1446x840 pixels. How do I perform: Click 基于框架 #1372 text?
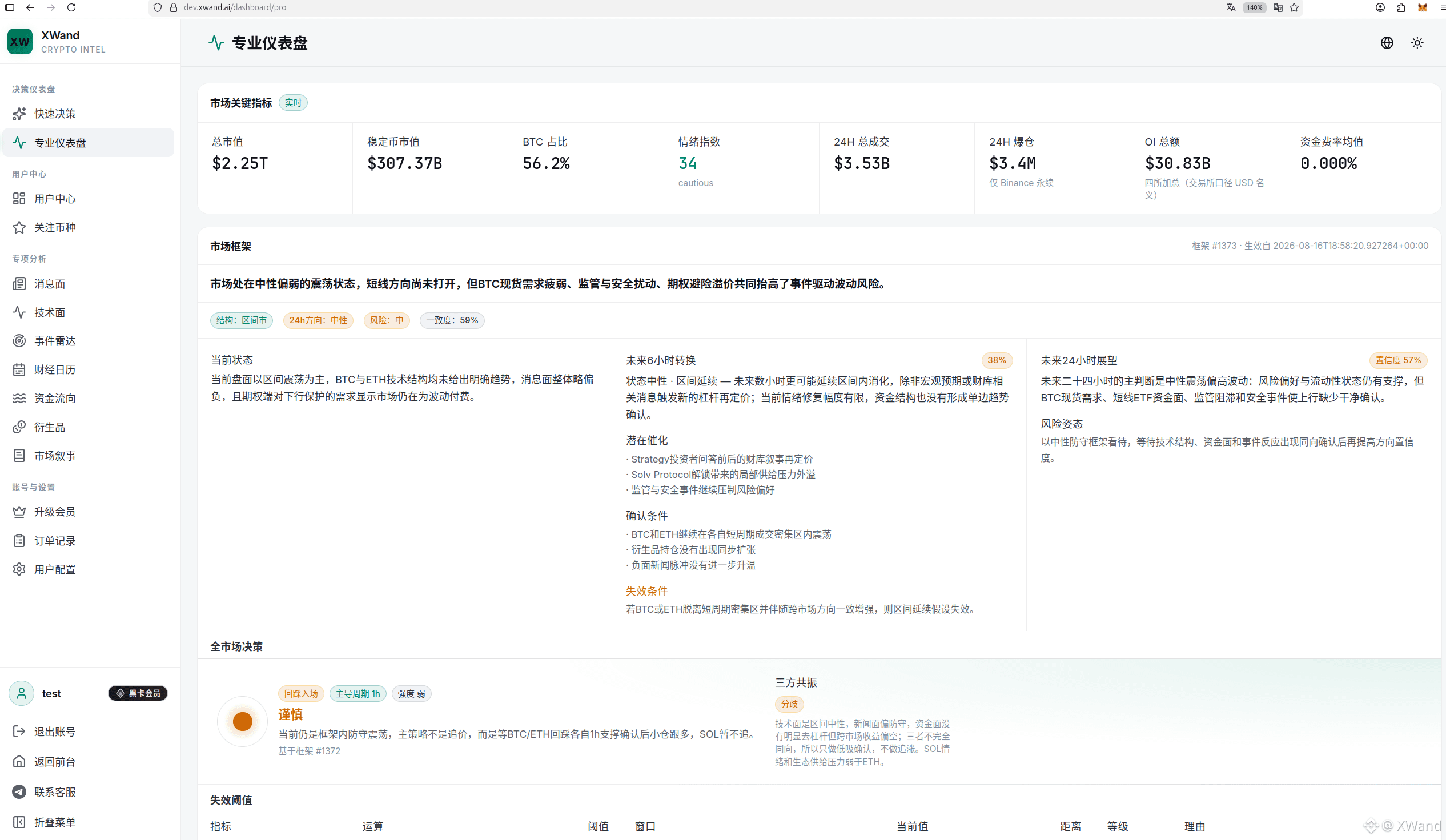click(x=310, y=751)
